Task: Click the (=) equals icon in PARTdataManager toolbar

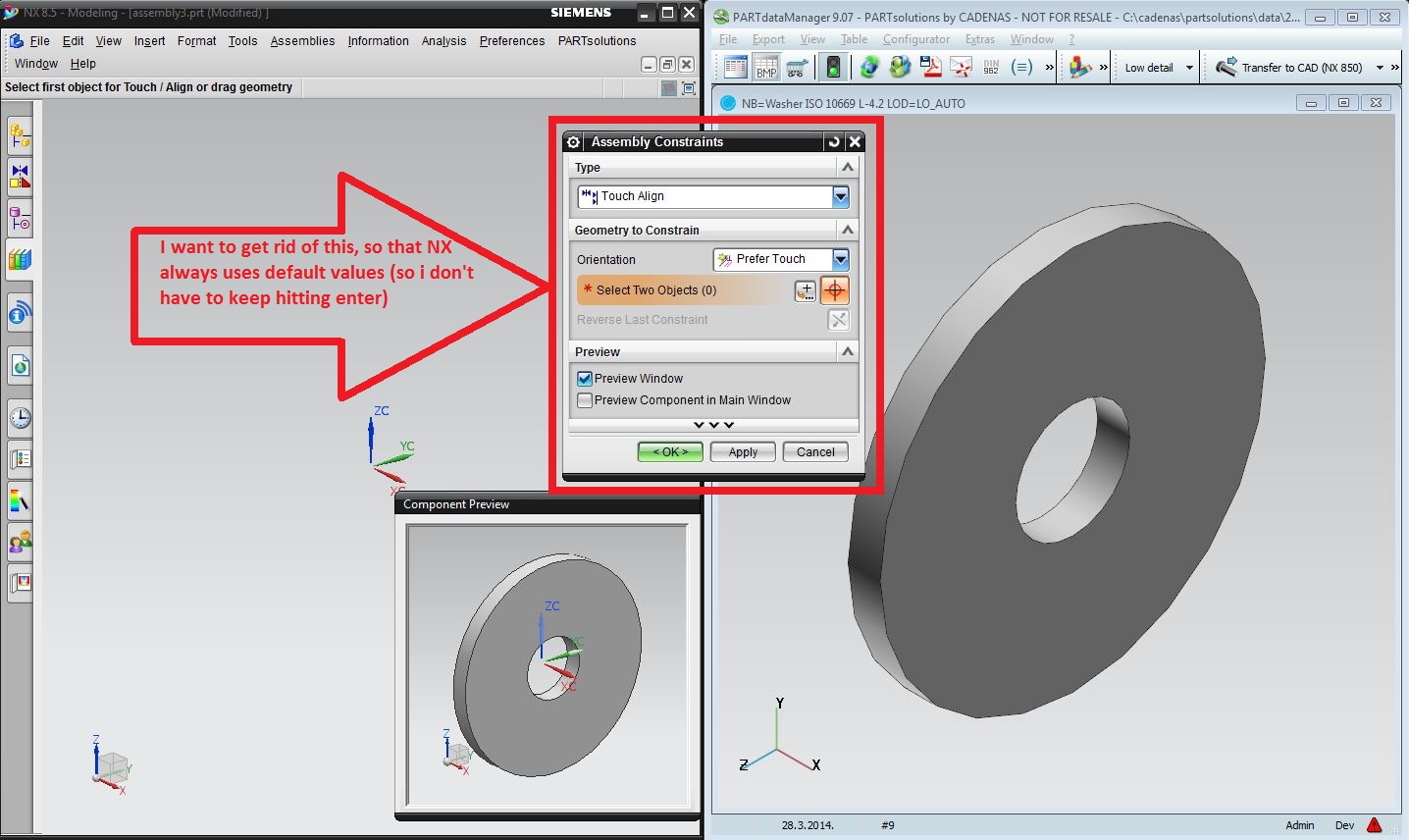Action: point(1021,68)
